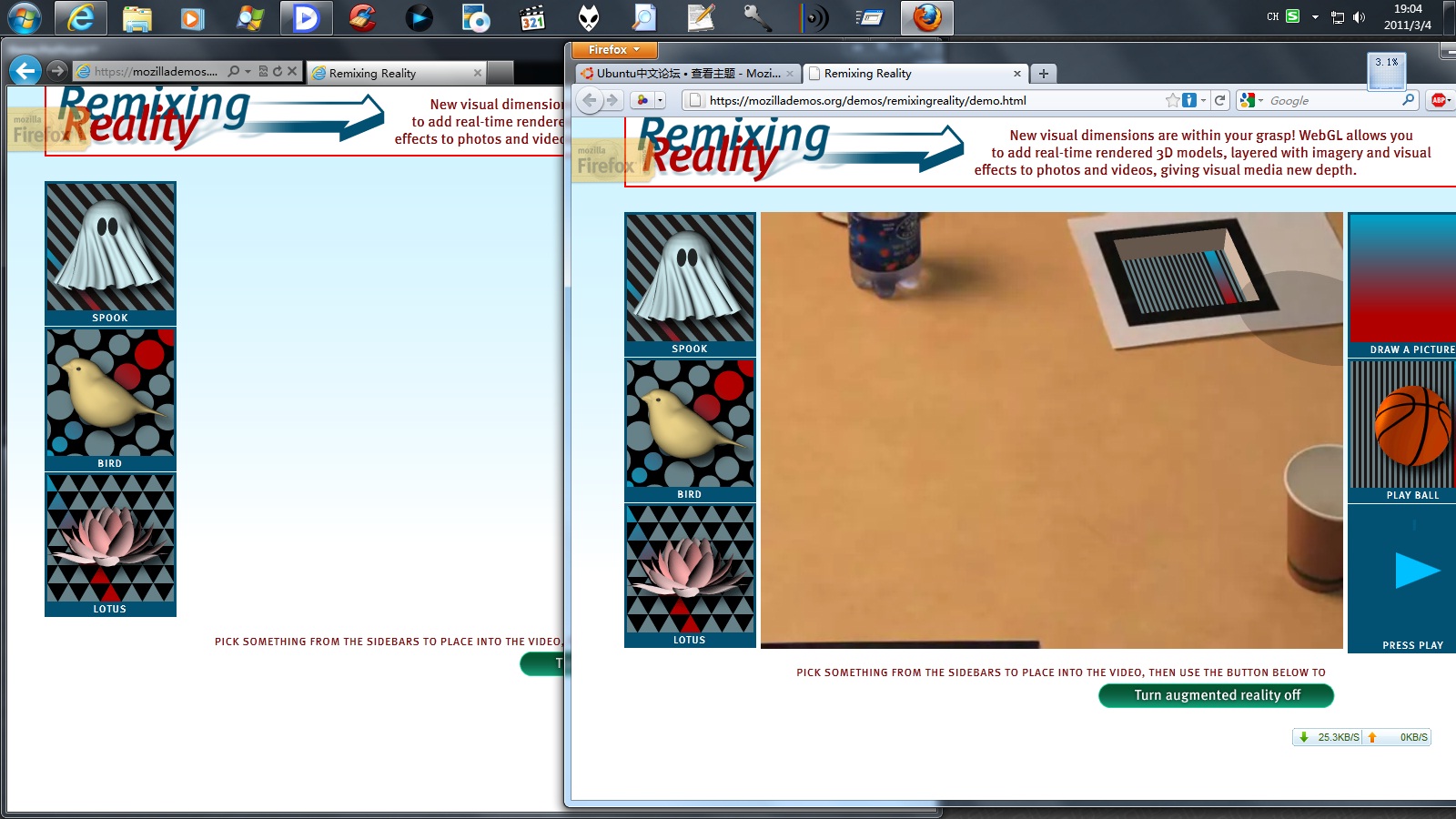This screenshot has width=1456, height=819.
Task: Bookmark this page with the star icon
Action: (x=1173, y=100)
